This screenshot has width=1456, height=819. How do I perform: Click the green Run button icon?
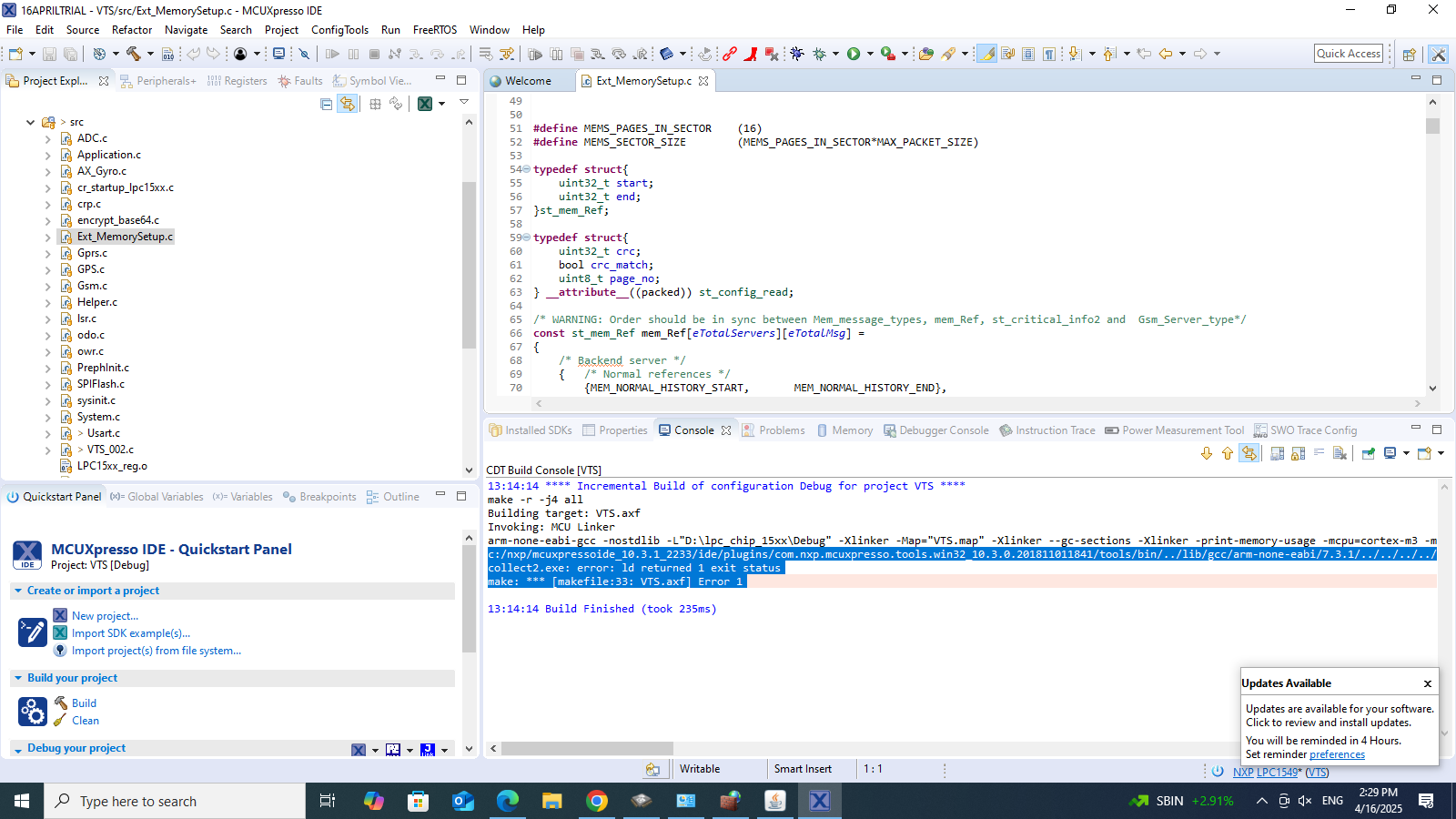point(854,54)
